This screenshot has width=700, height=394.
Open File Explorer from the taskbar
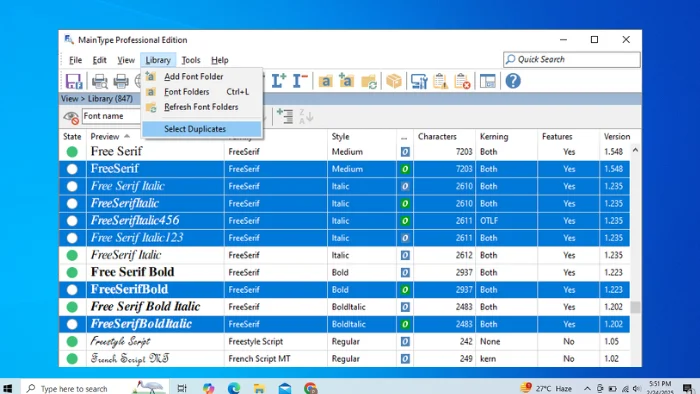(x=259, y=388)
